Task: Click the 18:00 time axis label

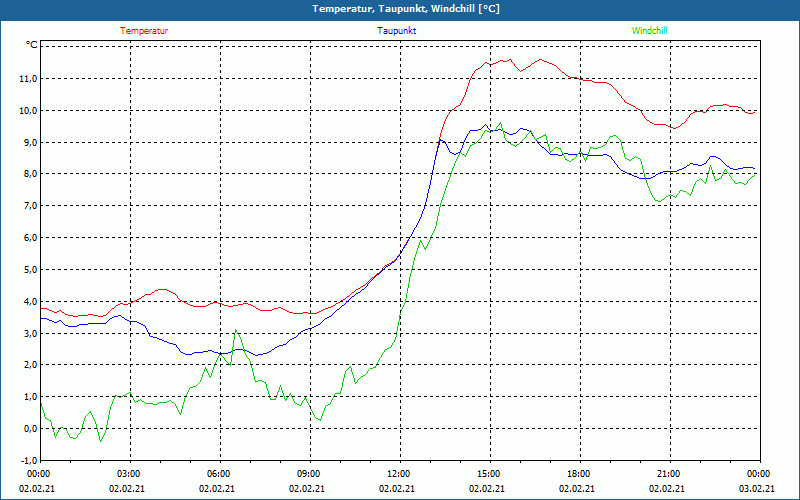Action: tap(579, 474)
